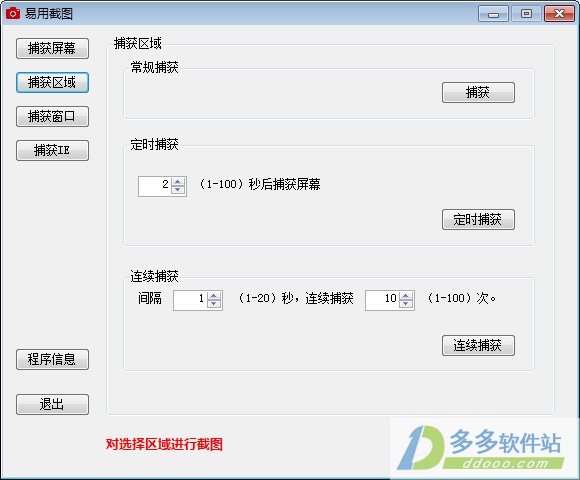Focus the timed delay seconds field

click(155, 186)
